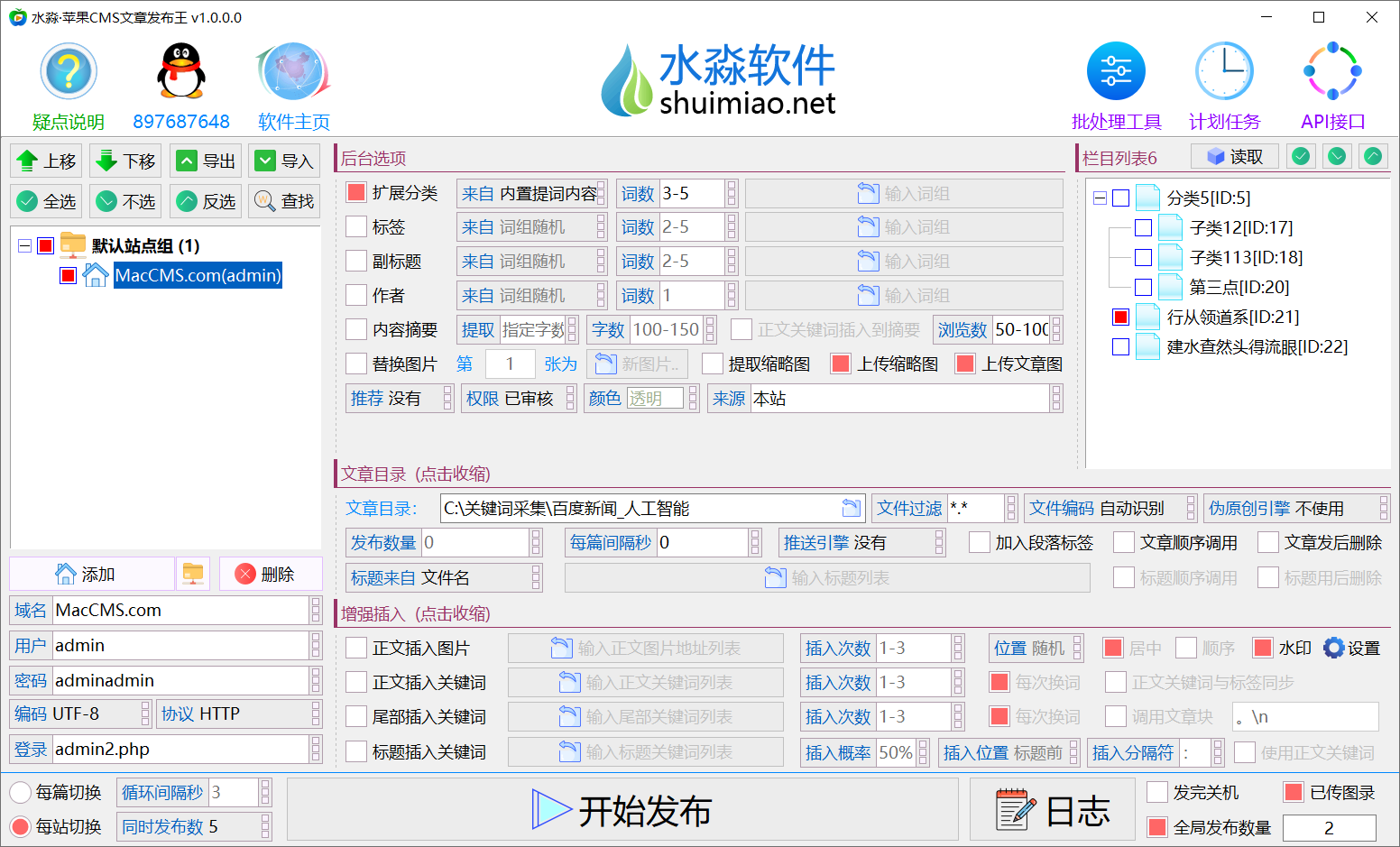Open the 权限 已审核 dropdown
1400x847 pixels.
pyautogui.click(x=519, y=398)
